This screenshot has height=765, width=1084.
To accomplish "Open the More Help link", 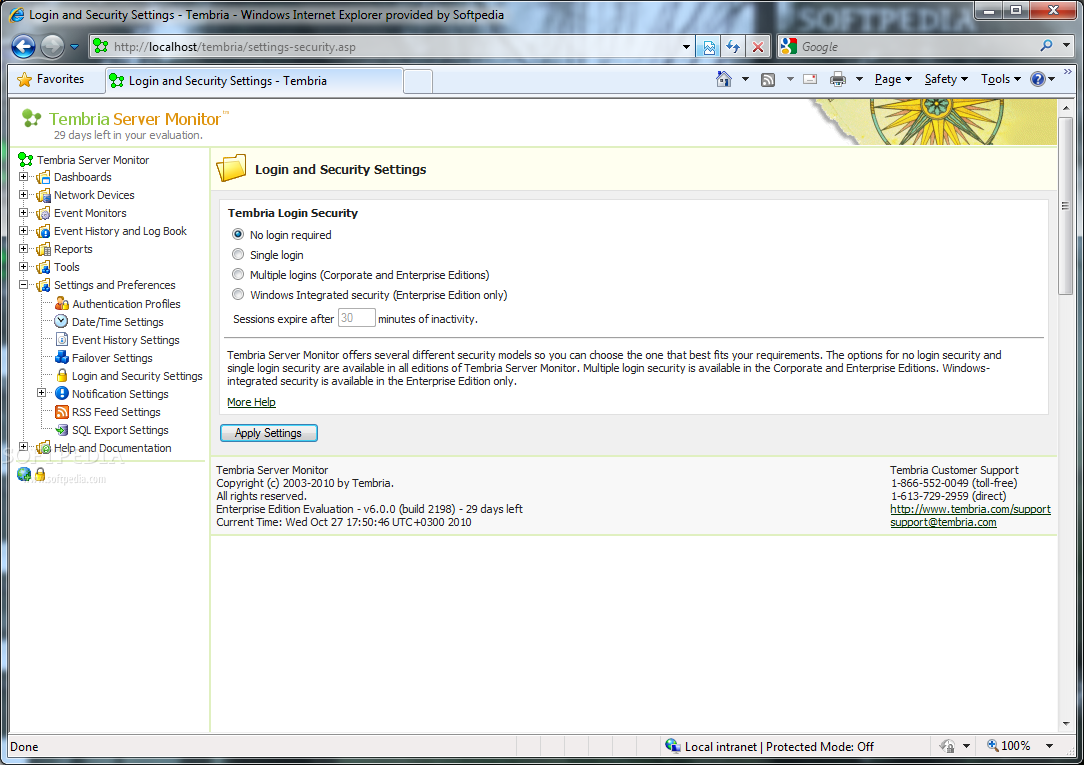I will pyautogui.click(x=251, y=402).
